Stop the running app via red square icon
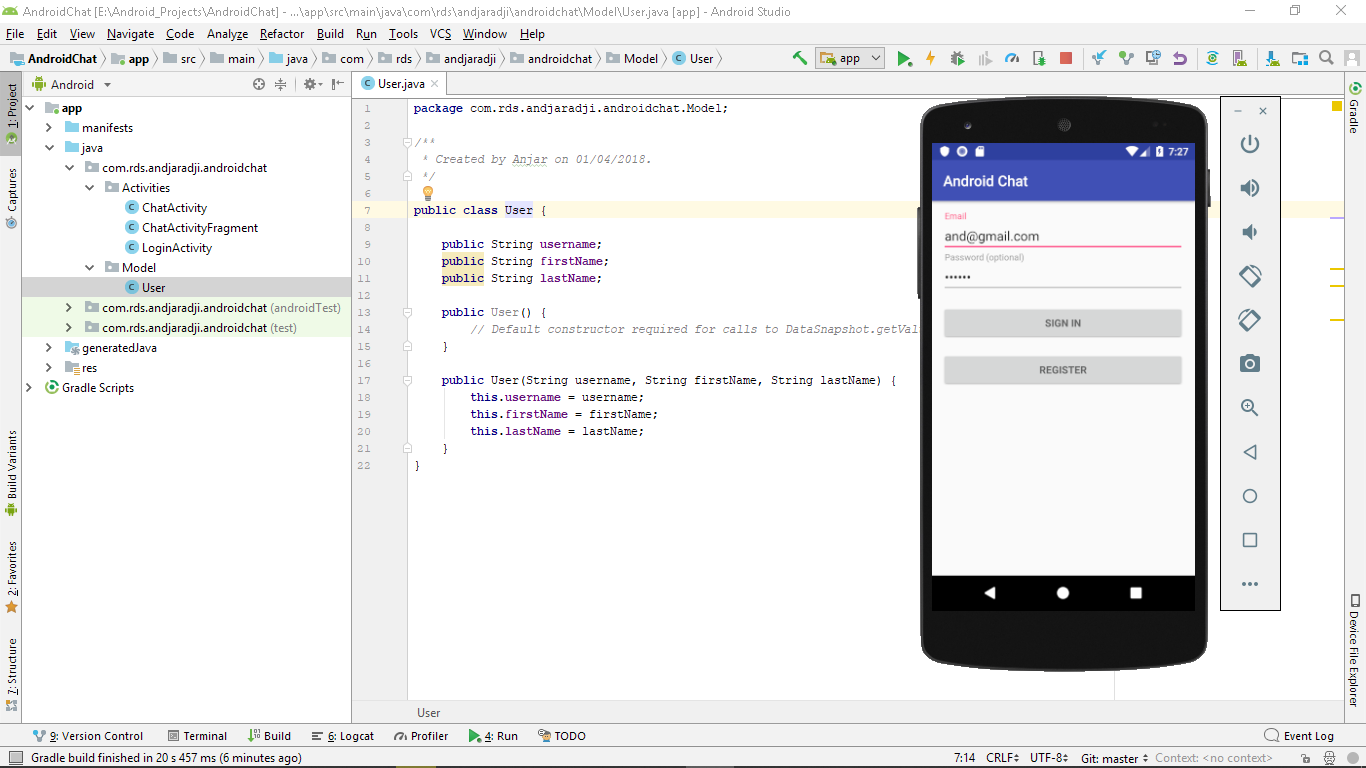This screenshot has height=768, width=1366. [1066, 58]
